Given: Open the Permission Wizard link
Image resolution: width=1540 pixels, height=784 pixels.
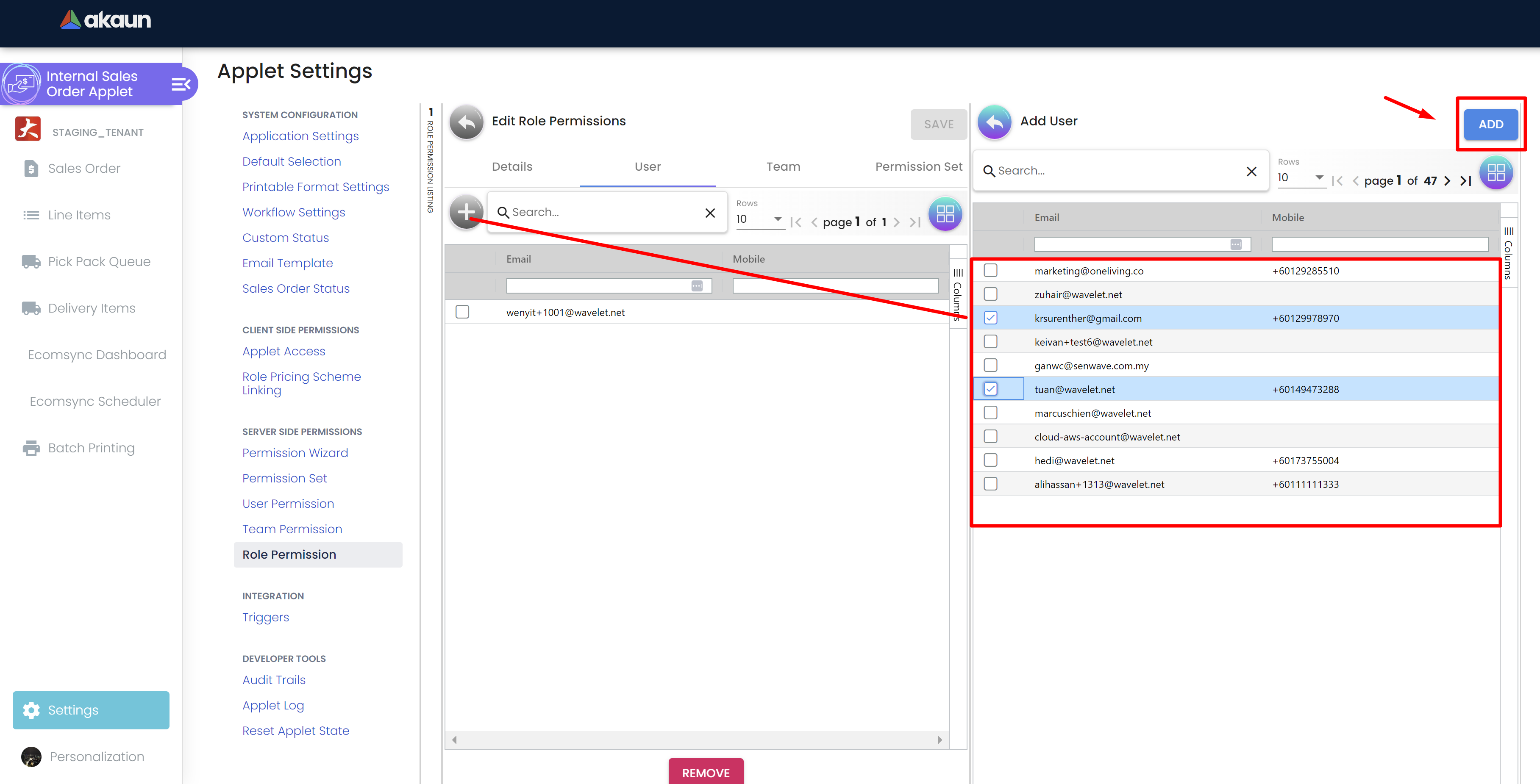Looking at the screenshot, I should tap(295, 453).
